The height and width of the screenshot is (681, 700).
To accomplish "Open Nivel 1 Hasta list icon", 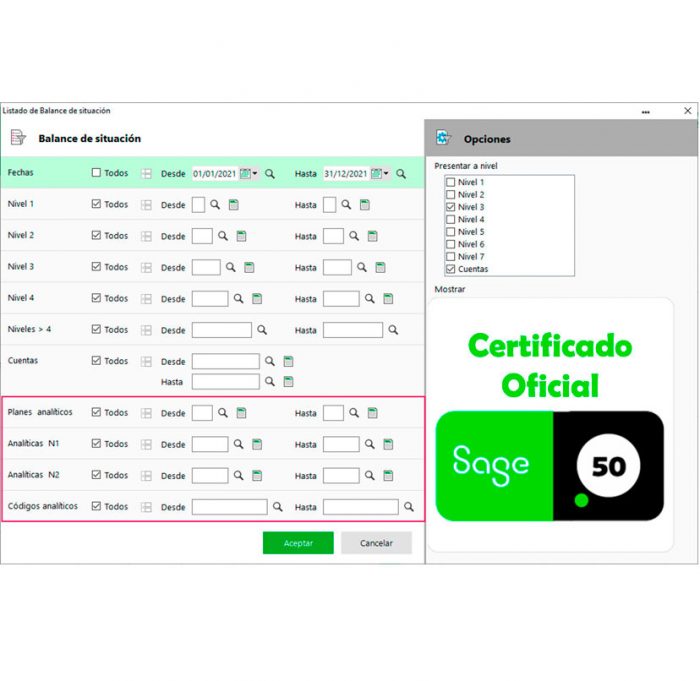I will [365, 205].
